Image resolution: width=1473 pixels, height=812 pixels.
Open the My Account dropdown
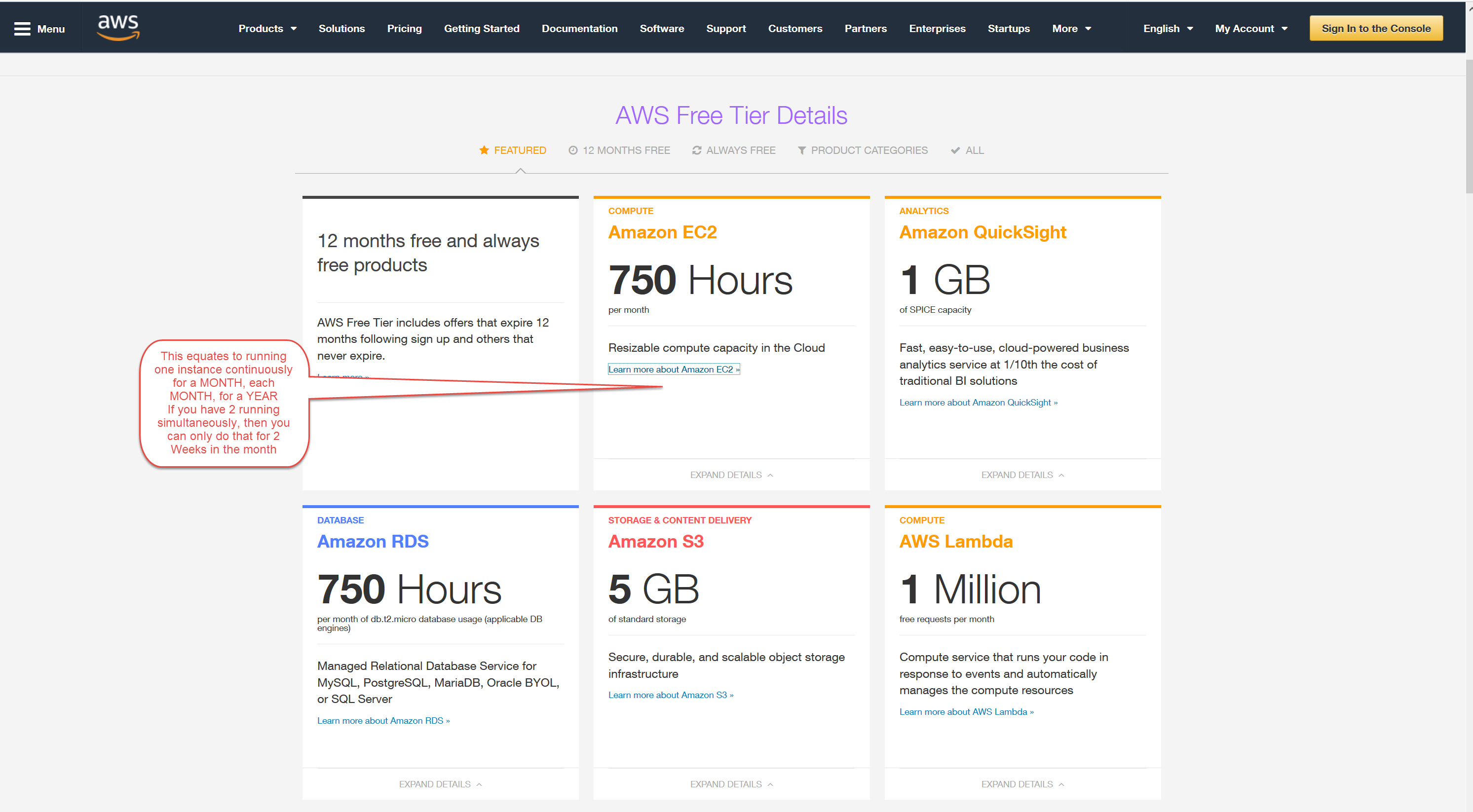(1250, 29)
